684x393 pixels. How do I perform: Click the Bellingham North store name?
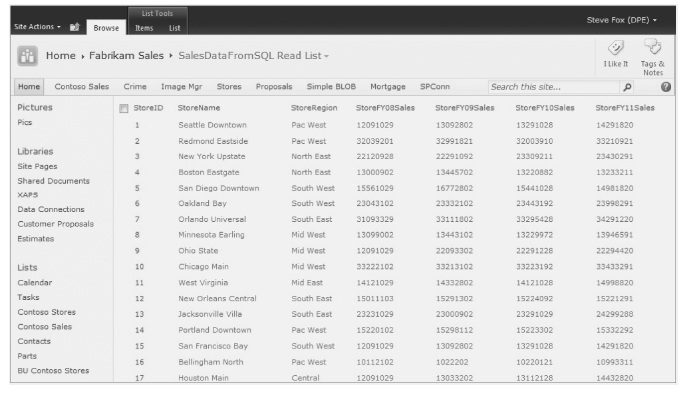coord(211,362)
